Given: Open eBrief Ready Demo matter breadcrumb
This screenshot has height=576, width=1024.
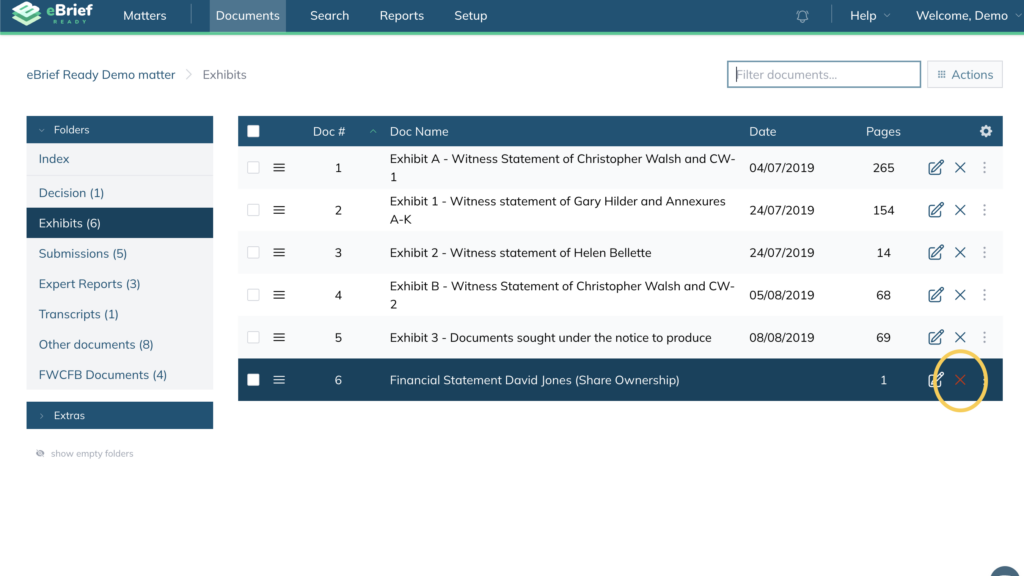Looking at the screenshot, I should (x=101, y=75).
